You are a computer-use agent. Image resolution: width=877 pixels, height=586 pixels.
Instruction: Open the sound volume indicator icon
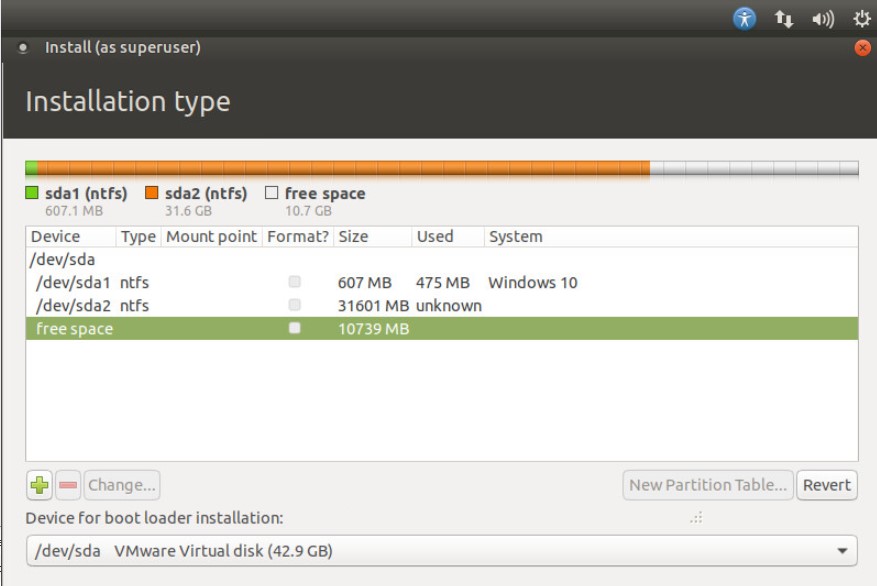(823, 18)
